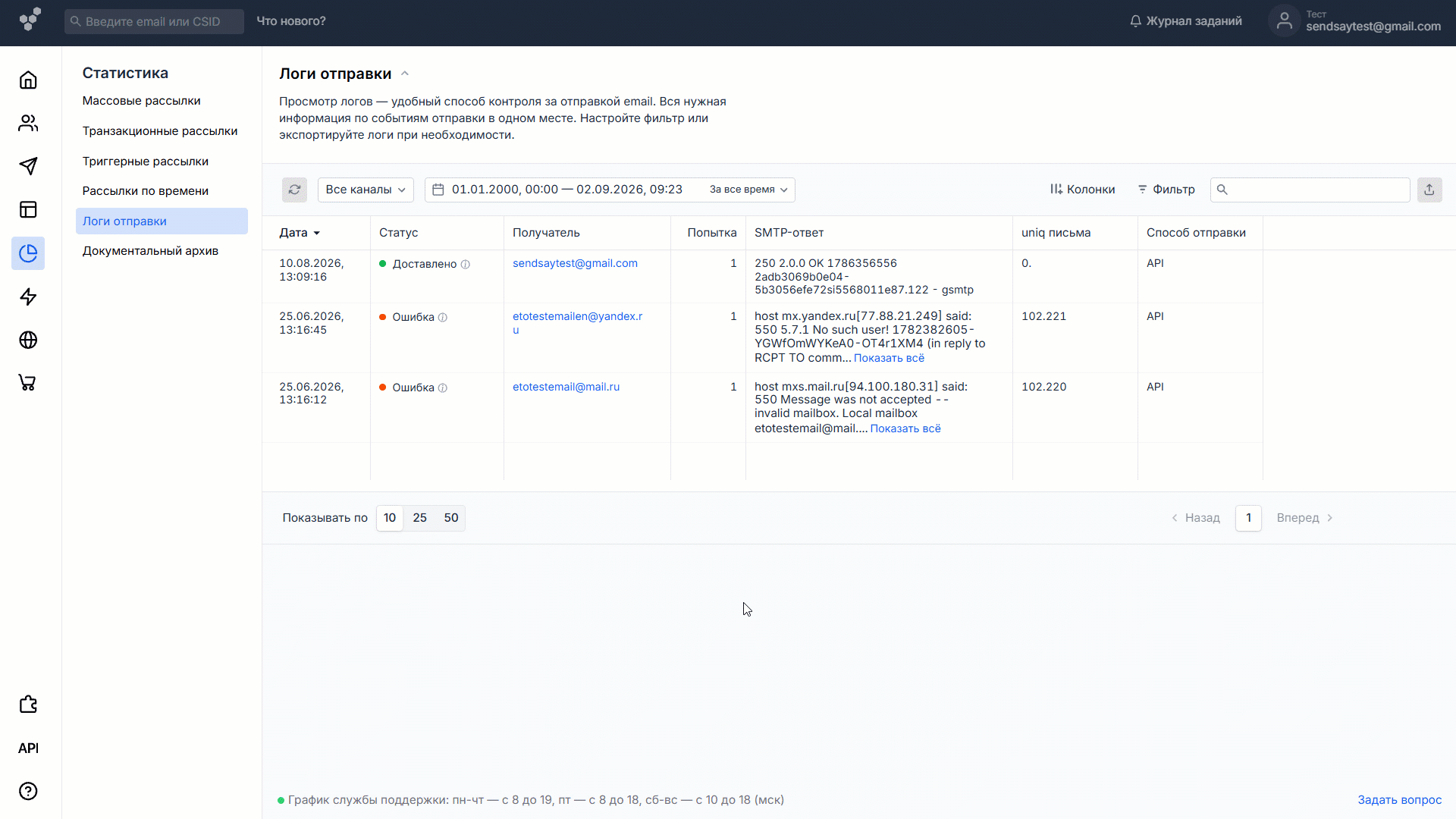Open the help question mark icon
Image resolution: width=1456 pixels, height=819 pixels.
28,791
